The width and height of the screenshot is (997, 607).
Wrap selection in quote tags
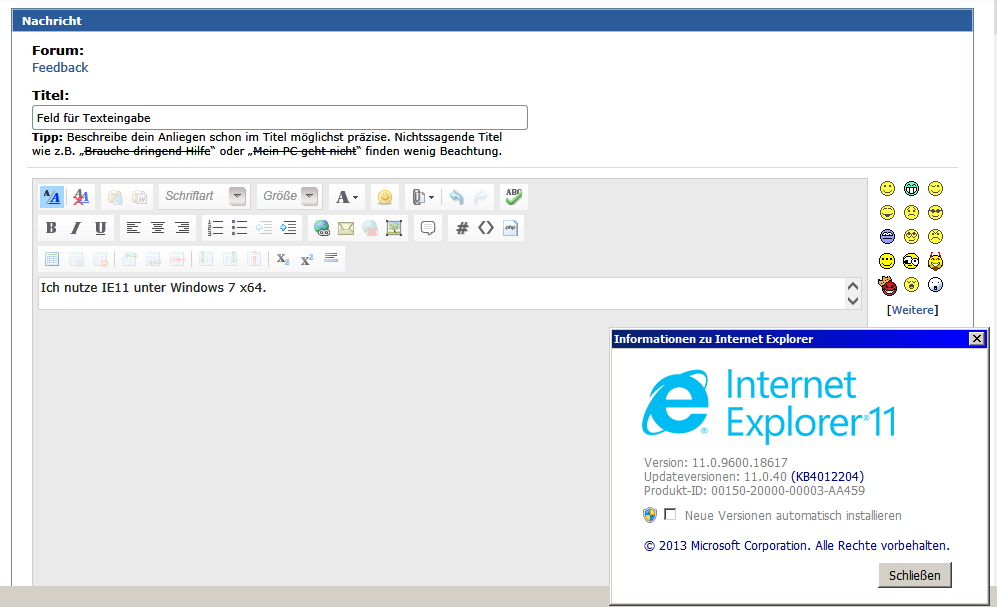click(428, 228)
